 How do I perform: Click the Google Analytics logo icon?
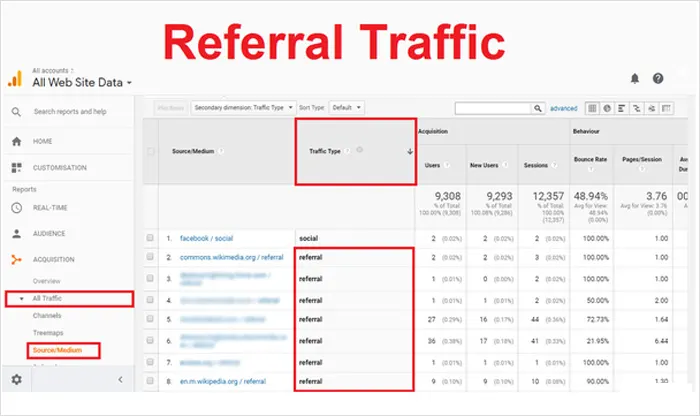click(15, 79)
